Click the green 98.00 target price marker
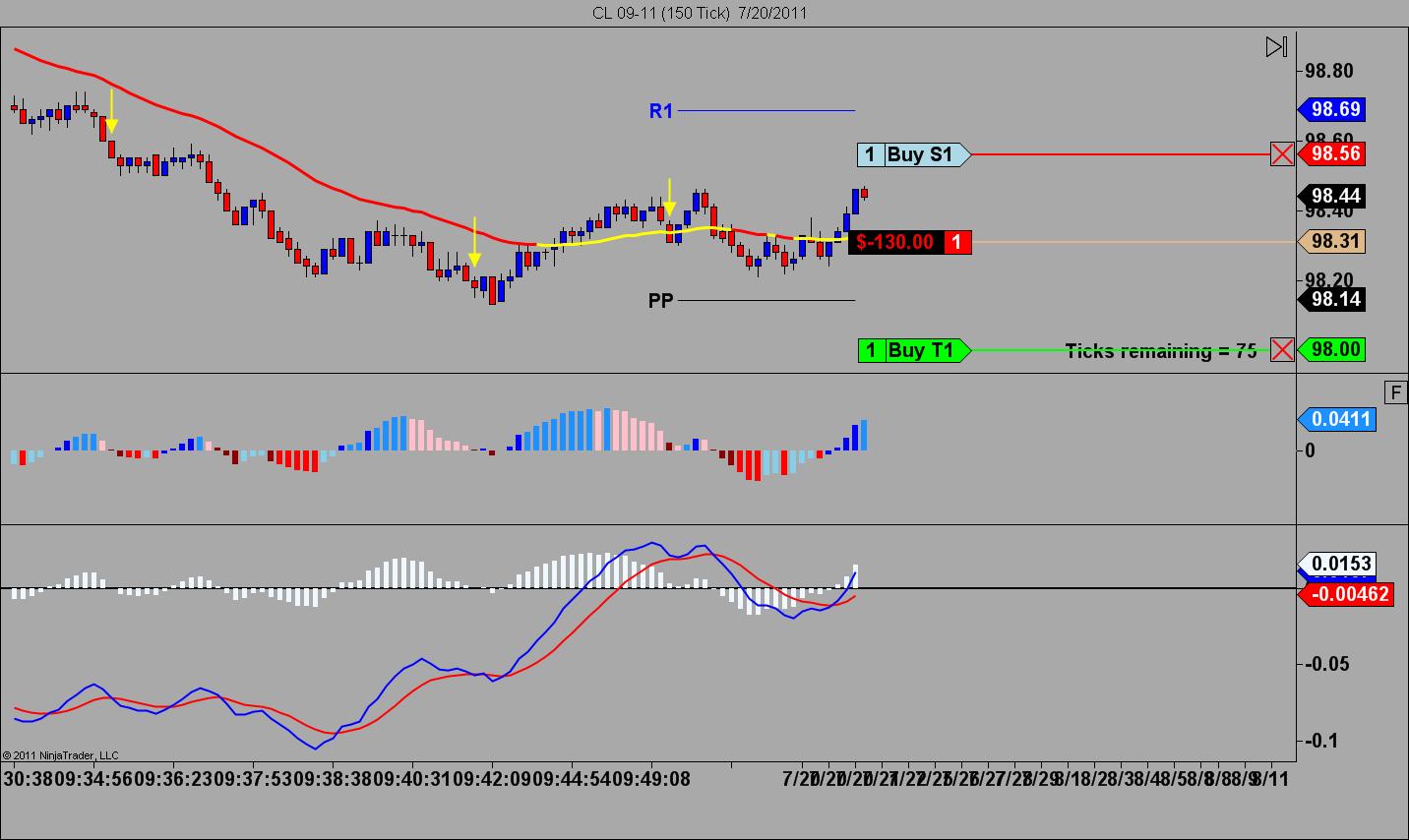The image size is (1409, 840). tap(1331, 349)
